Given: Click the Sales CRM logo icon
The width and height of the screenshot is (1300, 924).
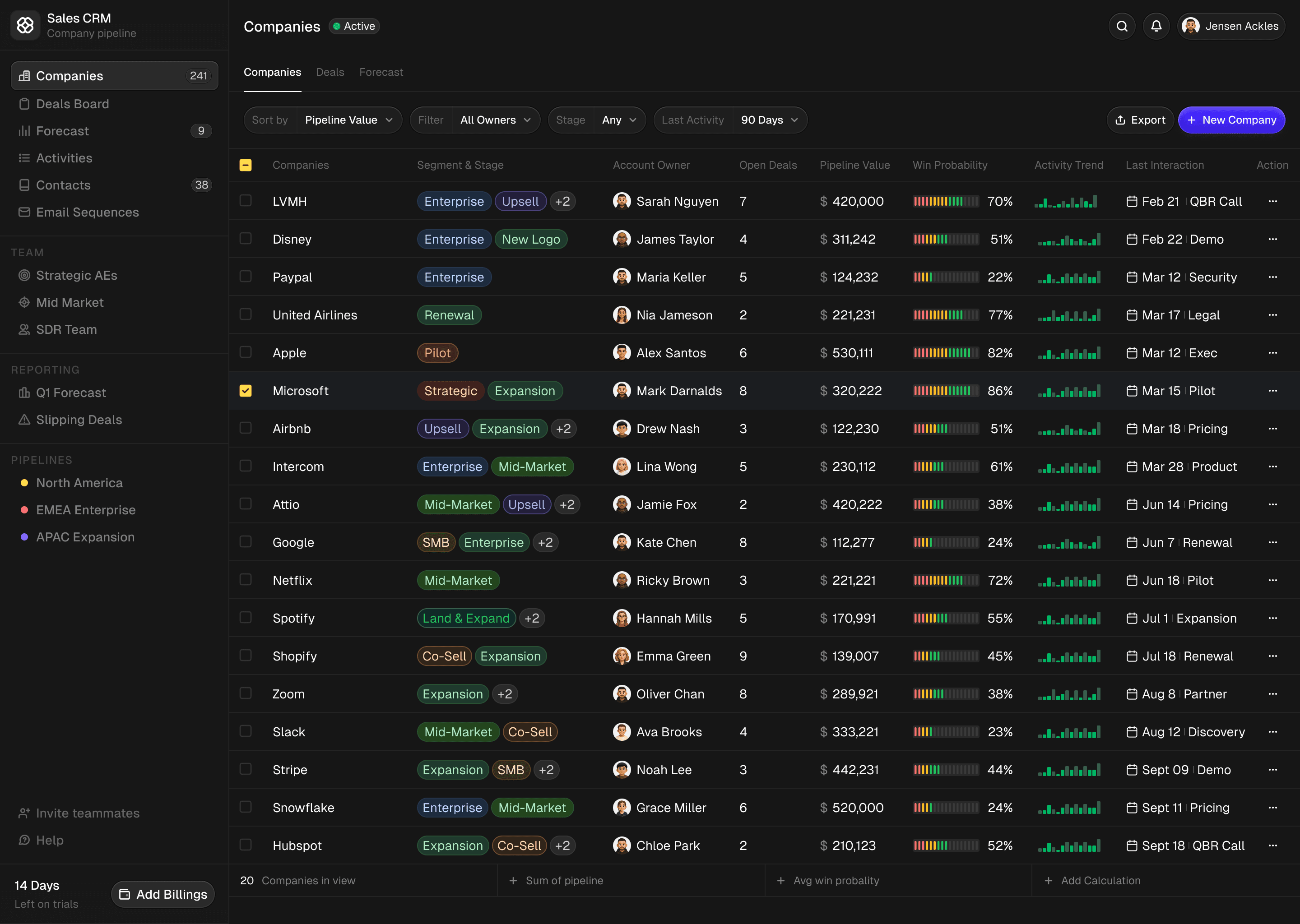Looking at the screenshot, I should [x=25, y=25].
